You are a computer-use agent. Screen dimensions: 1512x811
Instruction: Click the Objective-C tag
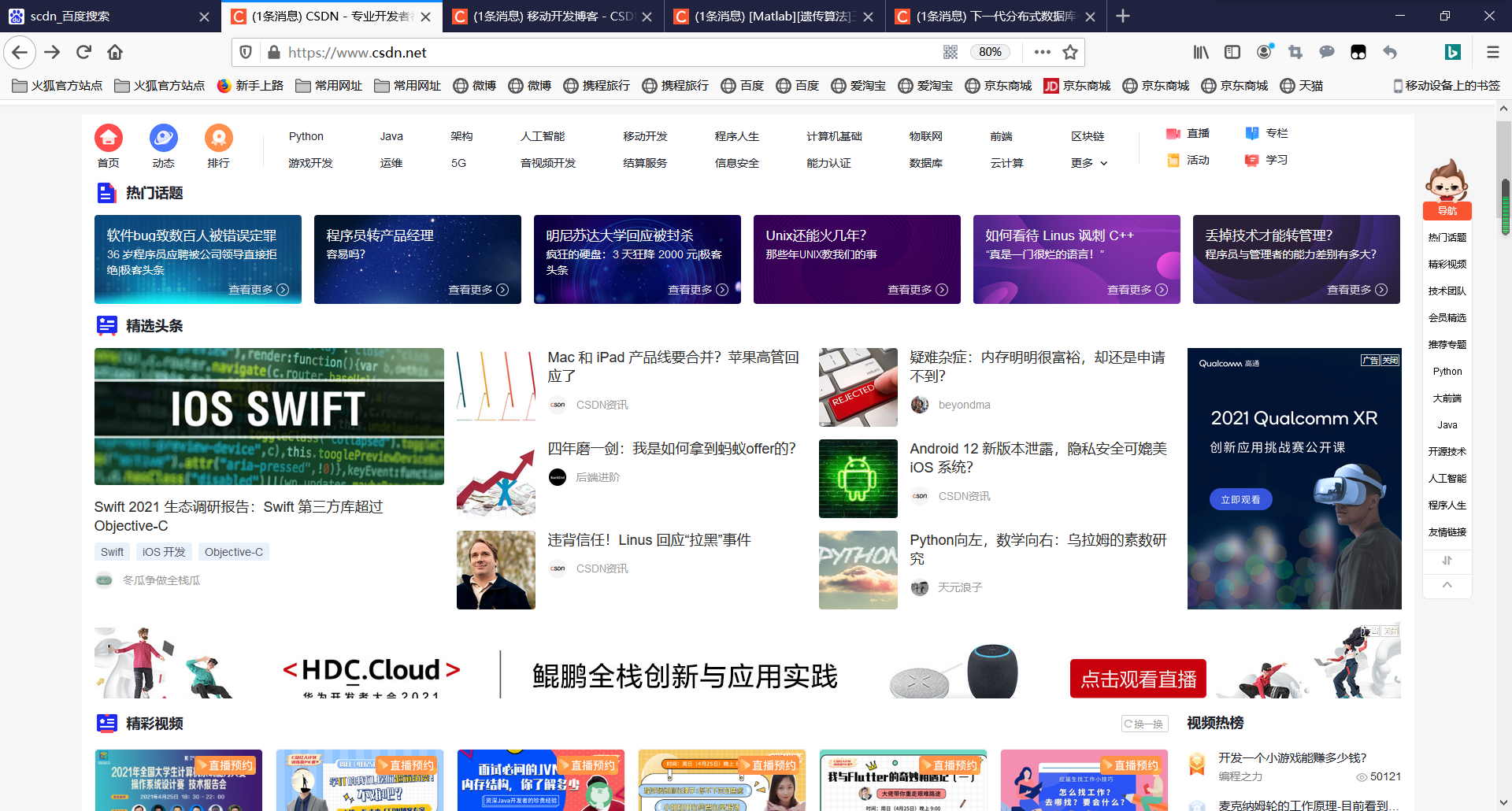[x=234, y=552]
